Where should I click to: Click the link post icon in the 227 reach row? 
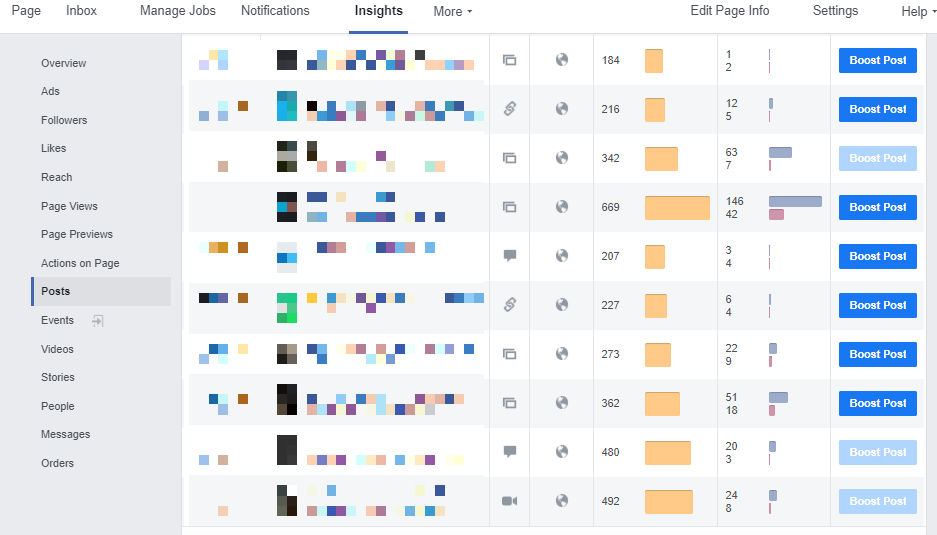[509, 305]
